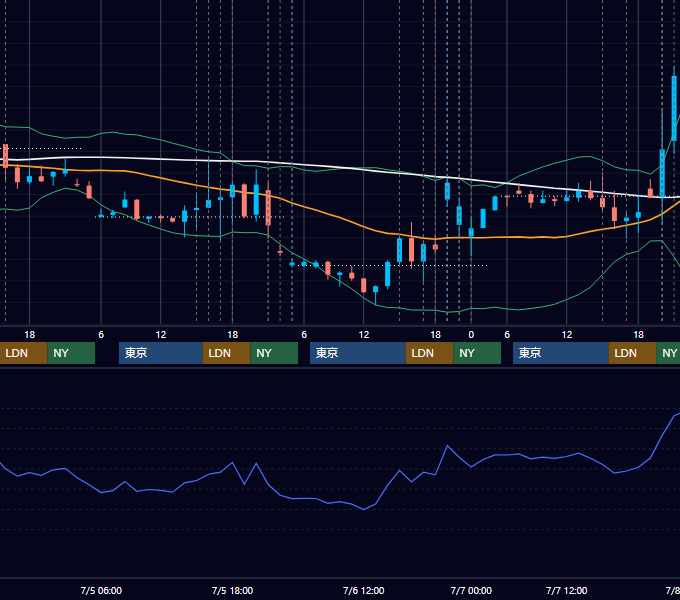
Task: Select the LDN session bar on 7/7
Action: (632, 353)
